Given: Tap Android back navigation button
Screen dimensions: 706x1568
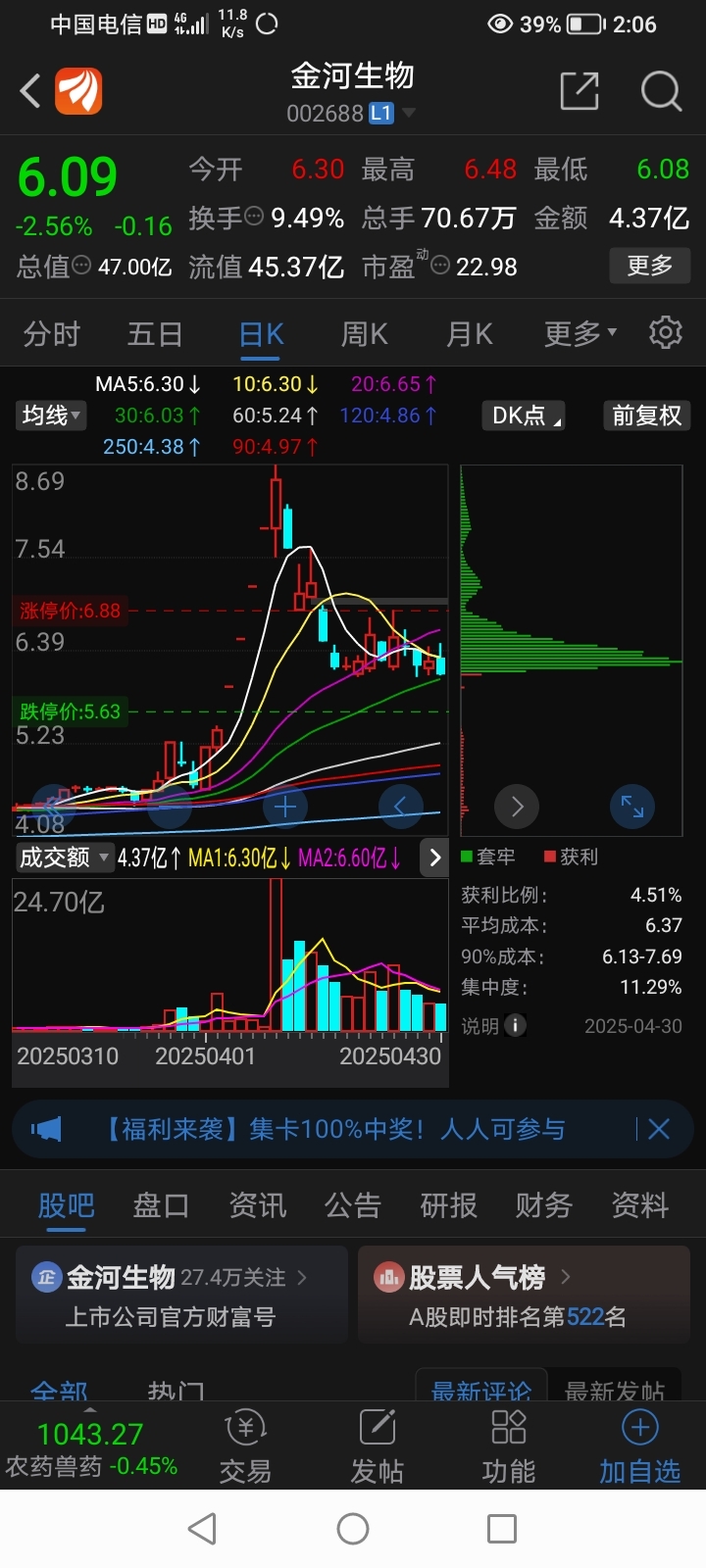Looking at the screenshot, I should coord(202,1529).
